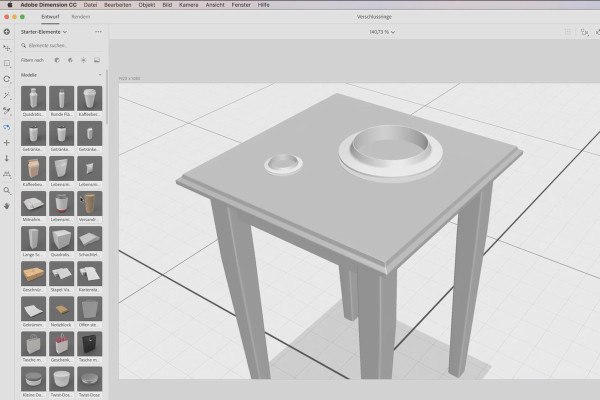600x400 pixels.
Task: Select the Select and Move tool
Action: (x=7, y=48)
